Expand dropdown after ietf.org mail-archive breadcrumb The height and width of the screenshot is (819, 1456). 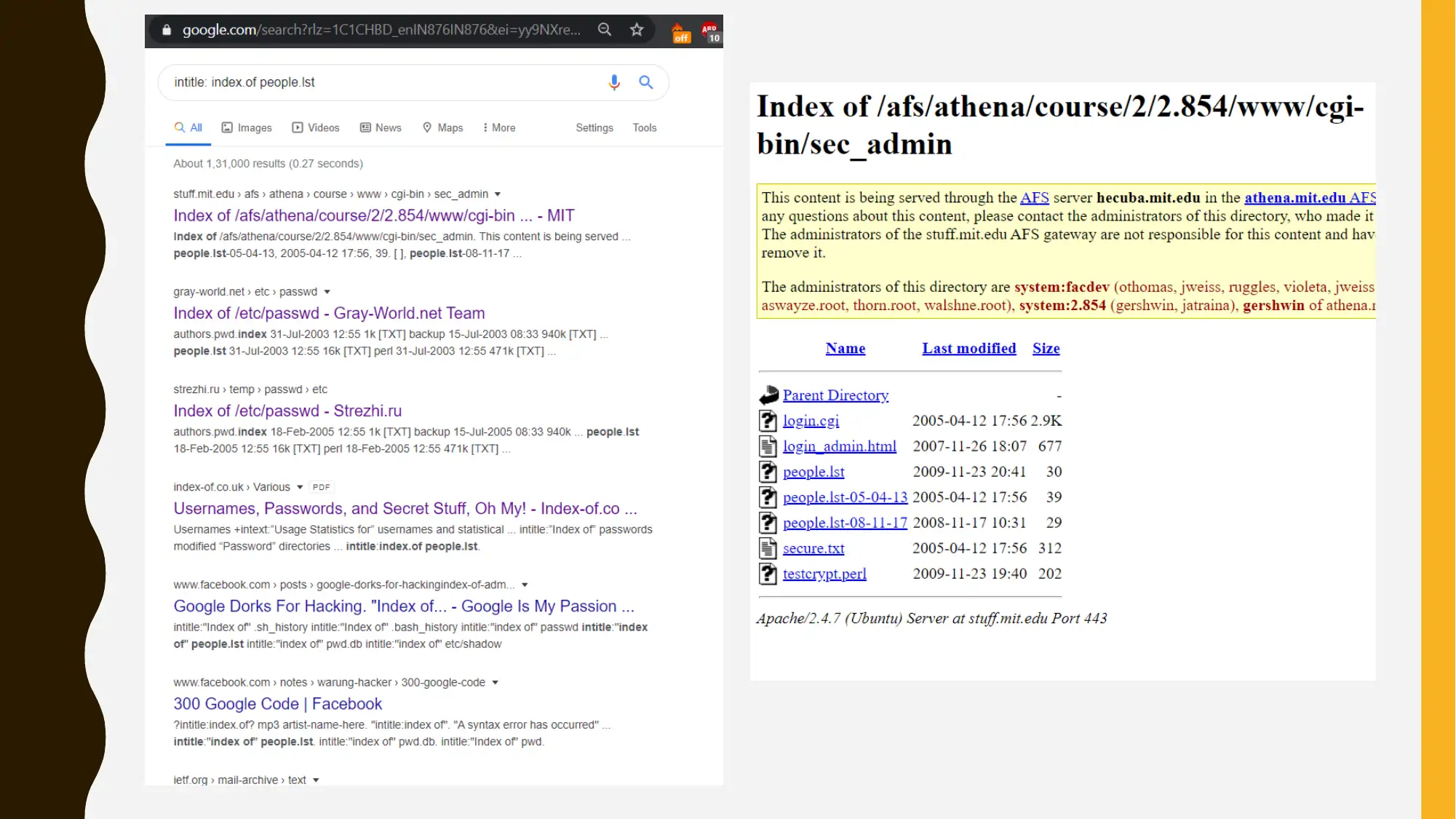pos(316,780)
